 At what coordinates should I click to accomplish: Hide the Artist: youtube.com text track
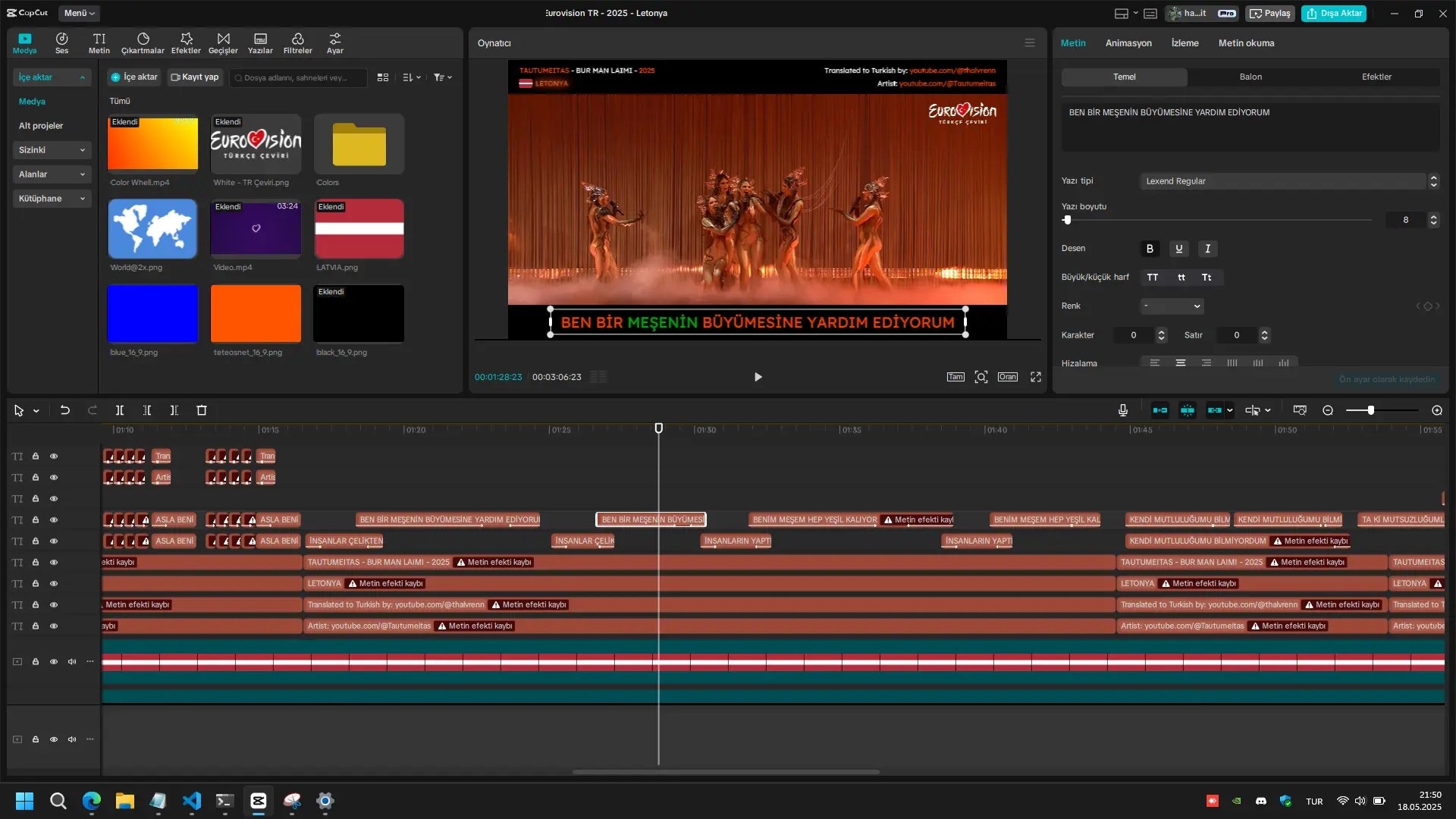point(54,626)
